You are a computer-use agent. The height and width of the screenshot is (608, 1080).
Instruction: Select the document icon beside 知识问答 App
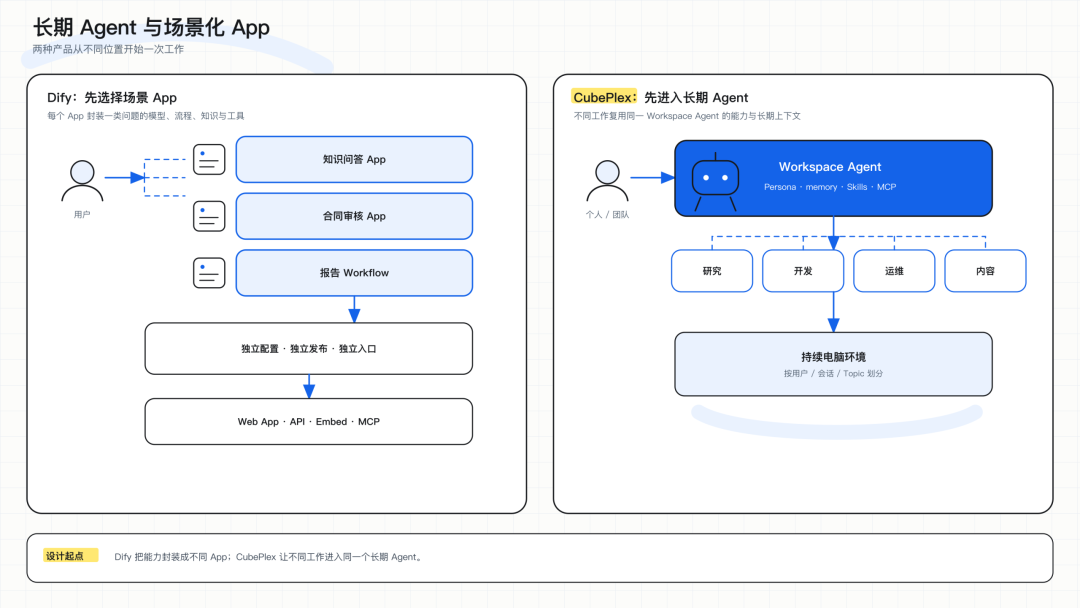(209, 160)
